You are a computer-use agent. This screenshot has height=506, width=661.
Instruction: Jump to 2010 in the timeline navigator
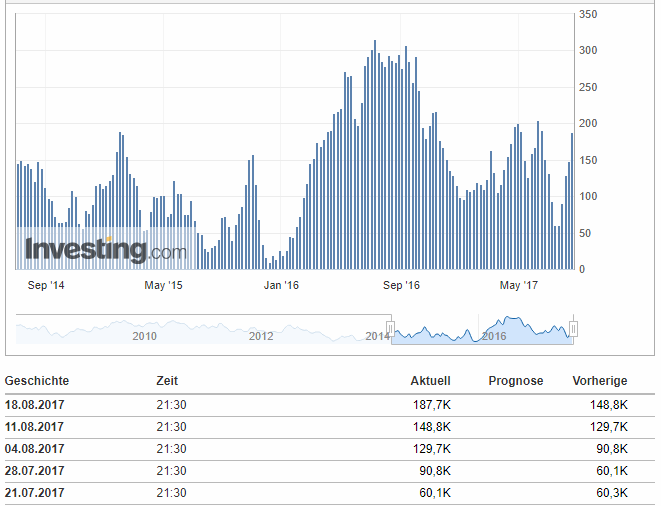pos(145,336)
